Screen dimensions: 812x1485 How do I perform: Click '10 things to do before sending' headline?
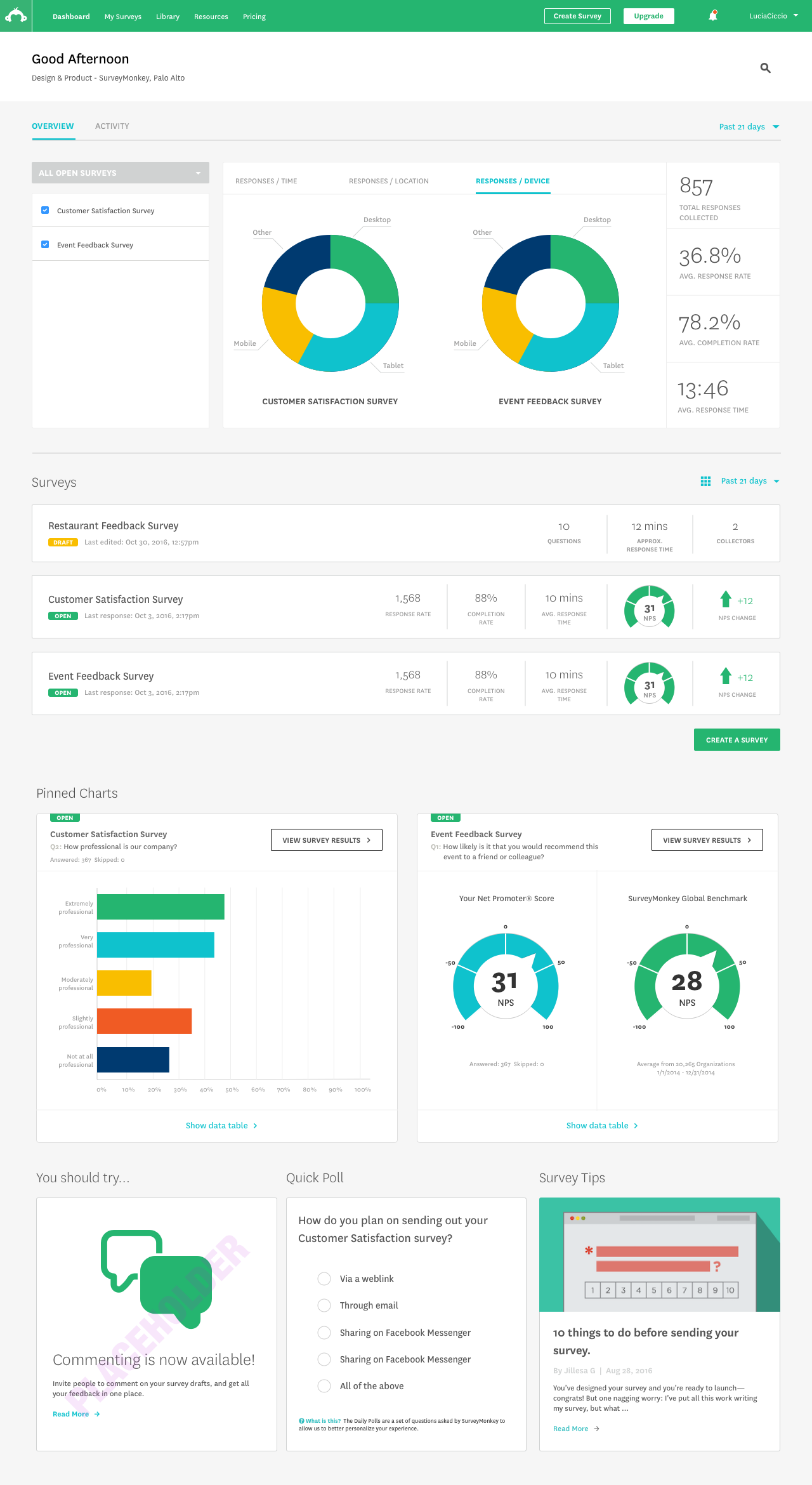646,1341
